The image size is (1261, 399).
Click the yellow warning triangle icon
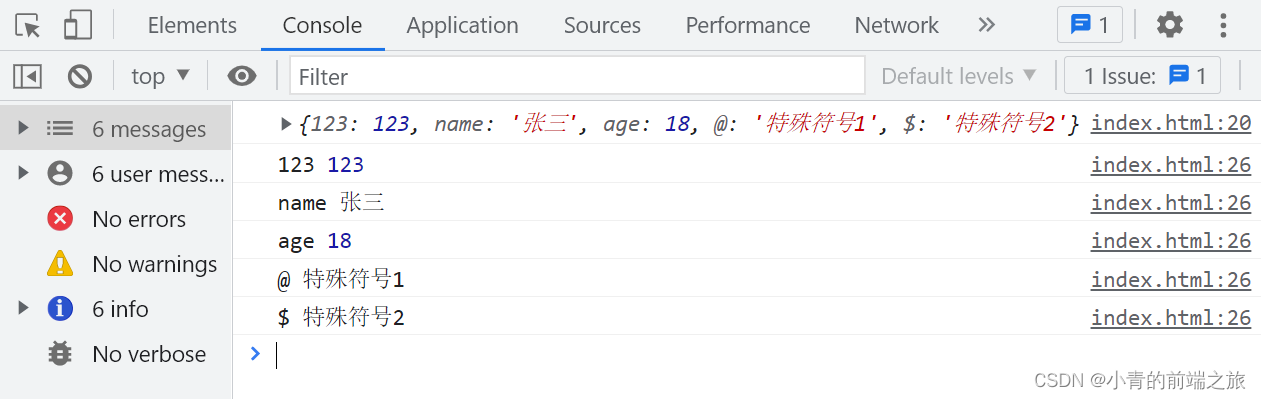click(x=60, y=263)
